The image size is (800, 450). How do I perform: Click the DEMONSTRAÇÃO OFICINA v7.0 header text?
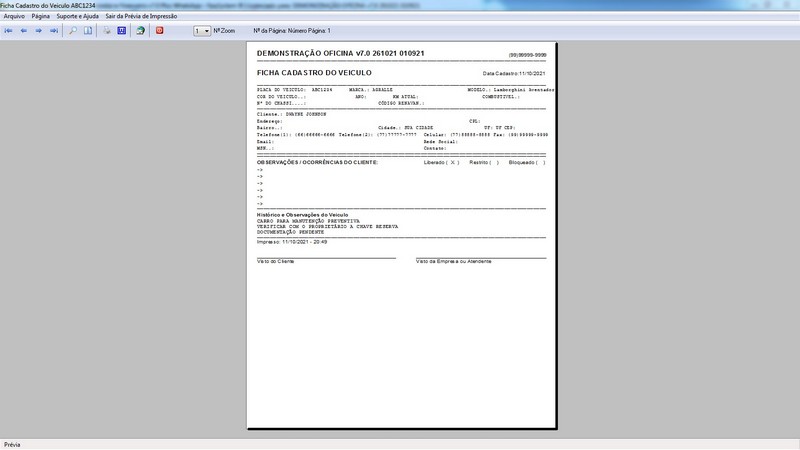pyautogui.click(x=340, y=53)
